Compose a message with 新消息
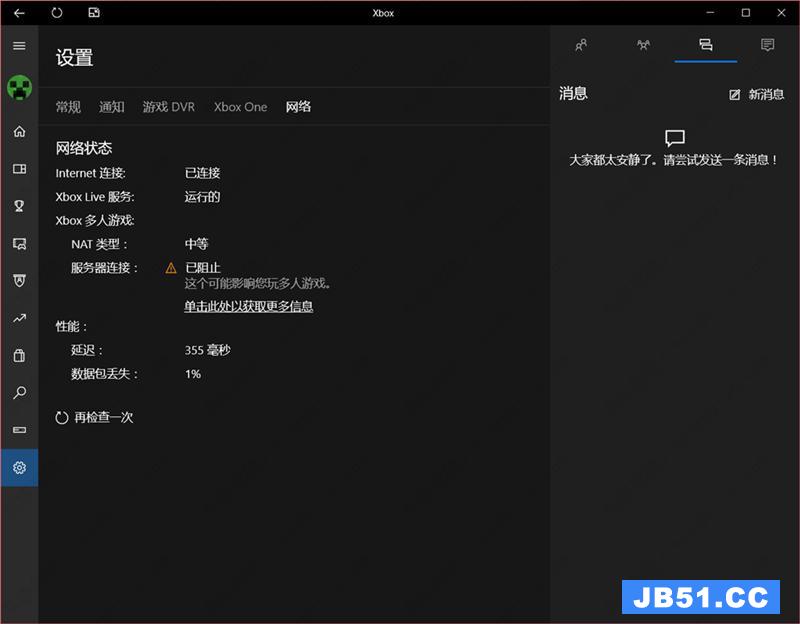 pyautogui.click(x=757, y=94)
